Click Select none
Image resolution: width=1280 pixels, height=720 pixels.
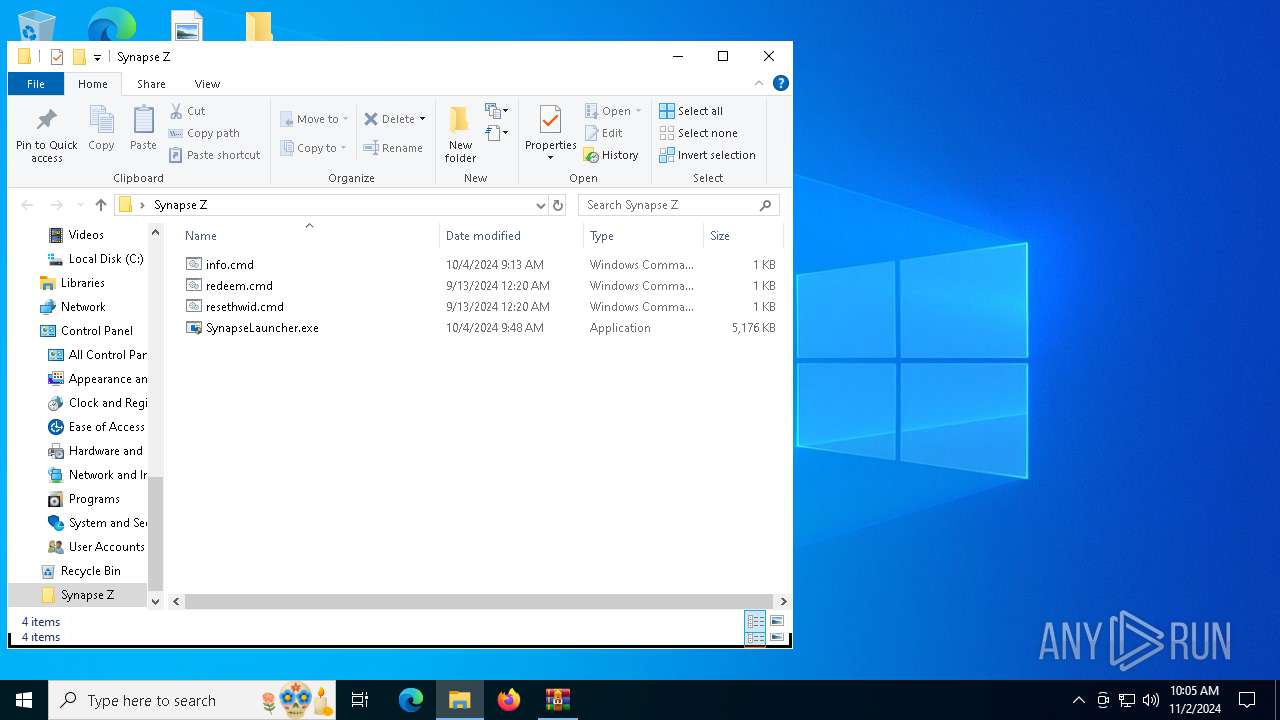(698, 133)
